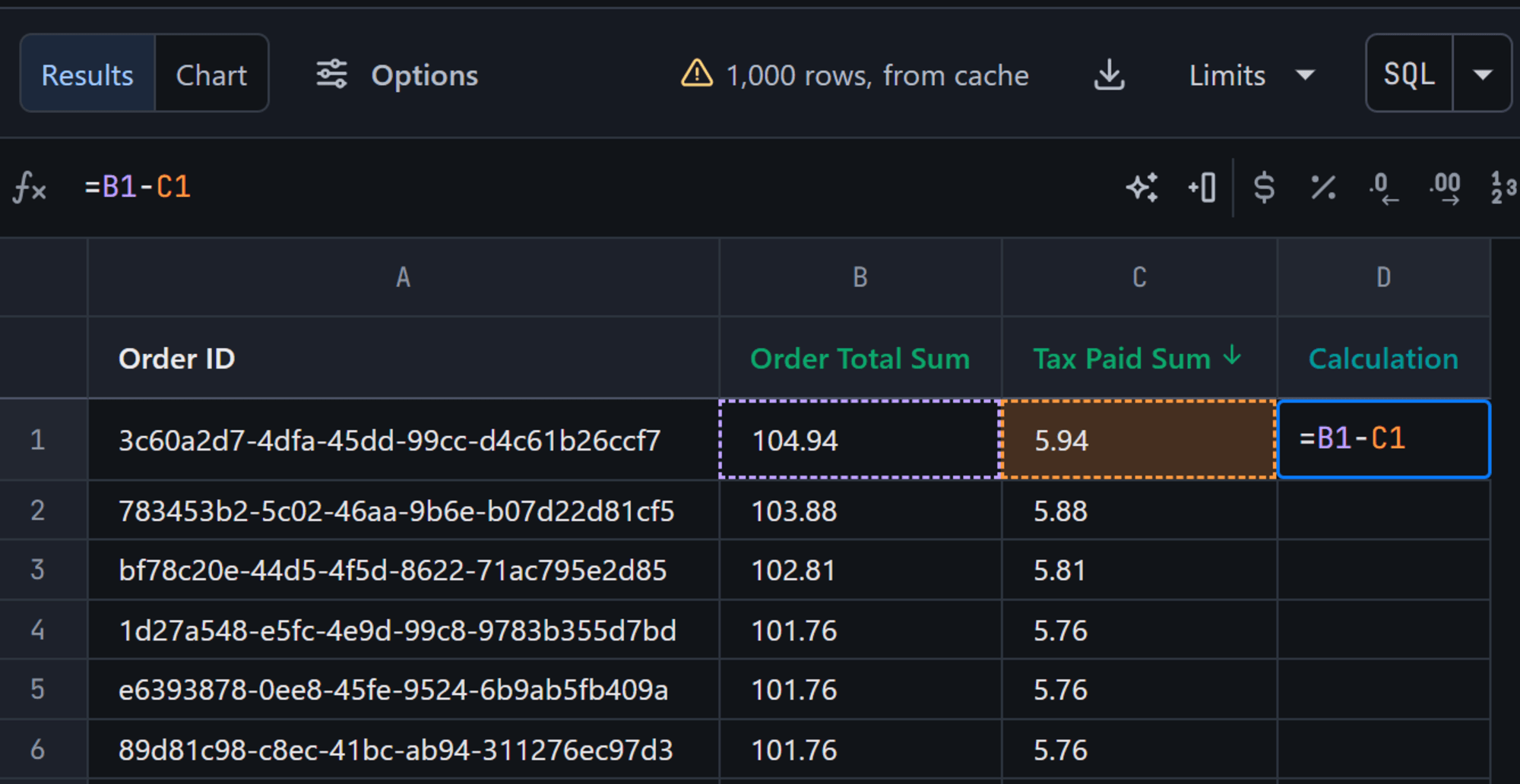Select row number 5

[38, 689]
